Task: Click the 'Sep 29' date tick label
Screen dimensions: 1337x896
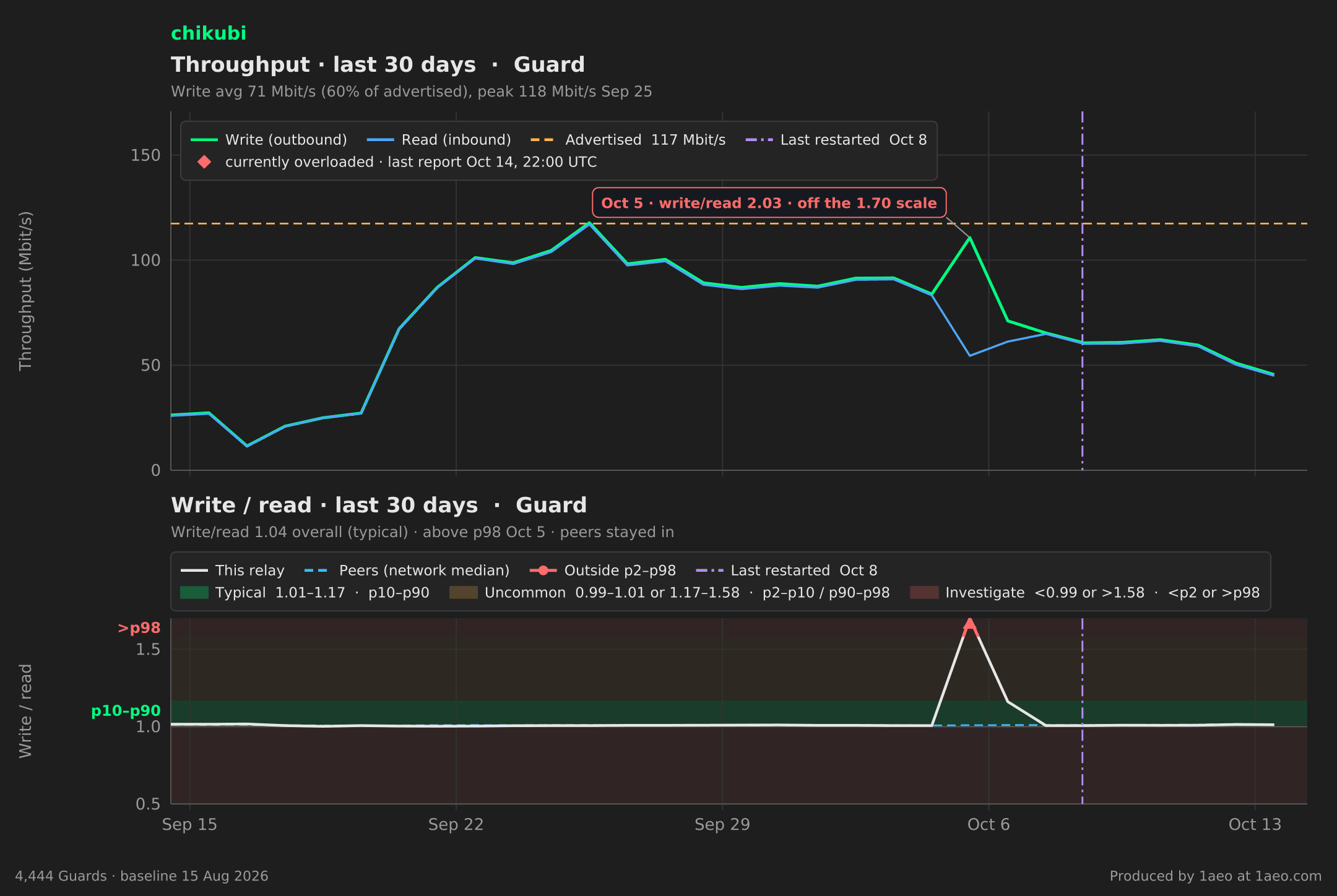Action: [x=722, y=825]
